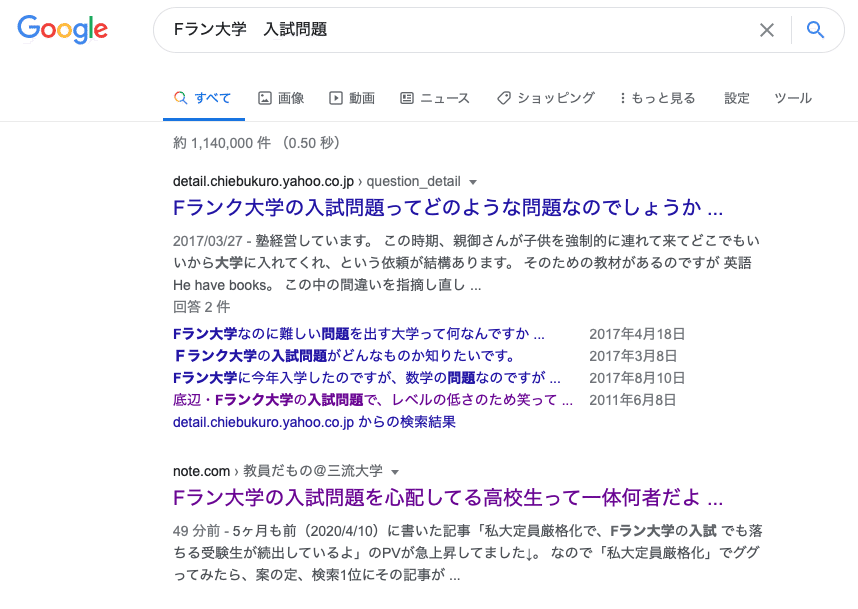Open sublink 底辺・Fランク大学の入試問題で、レベルの低さ
The image size is (858, 609).
(373, 400)
